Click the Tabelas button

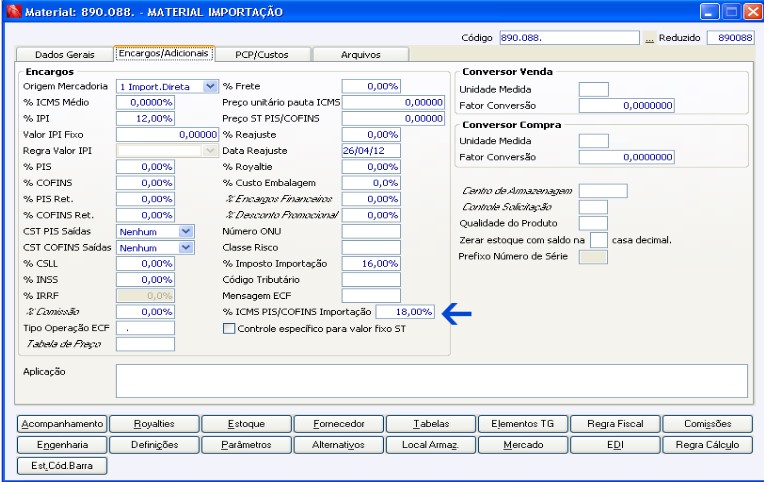(x=431, y=424)
